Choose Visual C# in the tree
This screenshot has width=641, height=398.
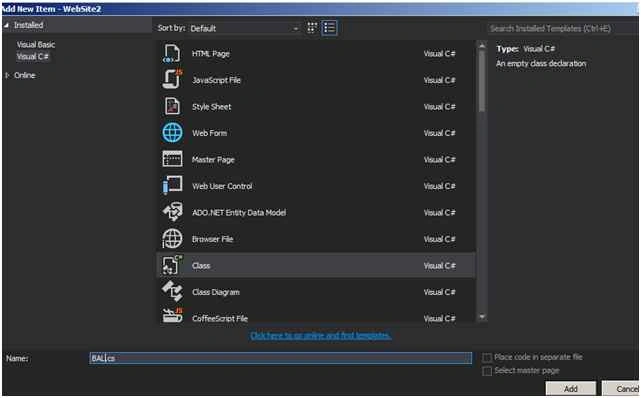point(32,56)
